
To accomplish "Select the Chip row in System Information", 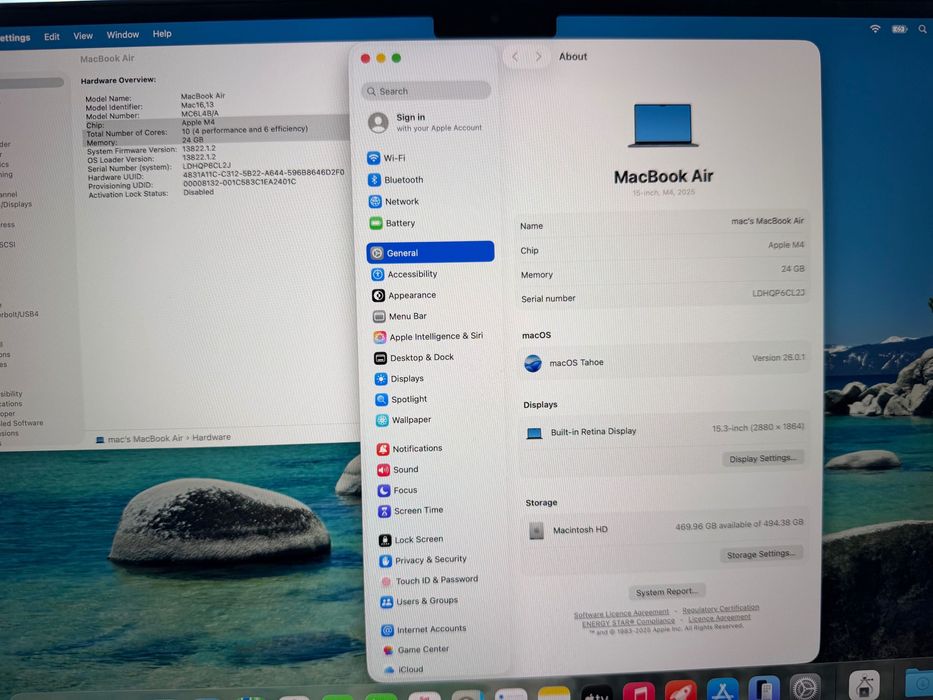I will [x=215, y=124].
